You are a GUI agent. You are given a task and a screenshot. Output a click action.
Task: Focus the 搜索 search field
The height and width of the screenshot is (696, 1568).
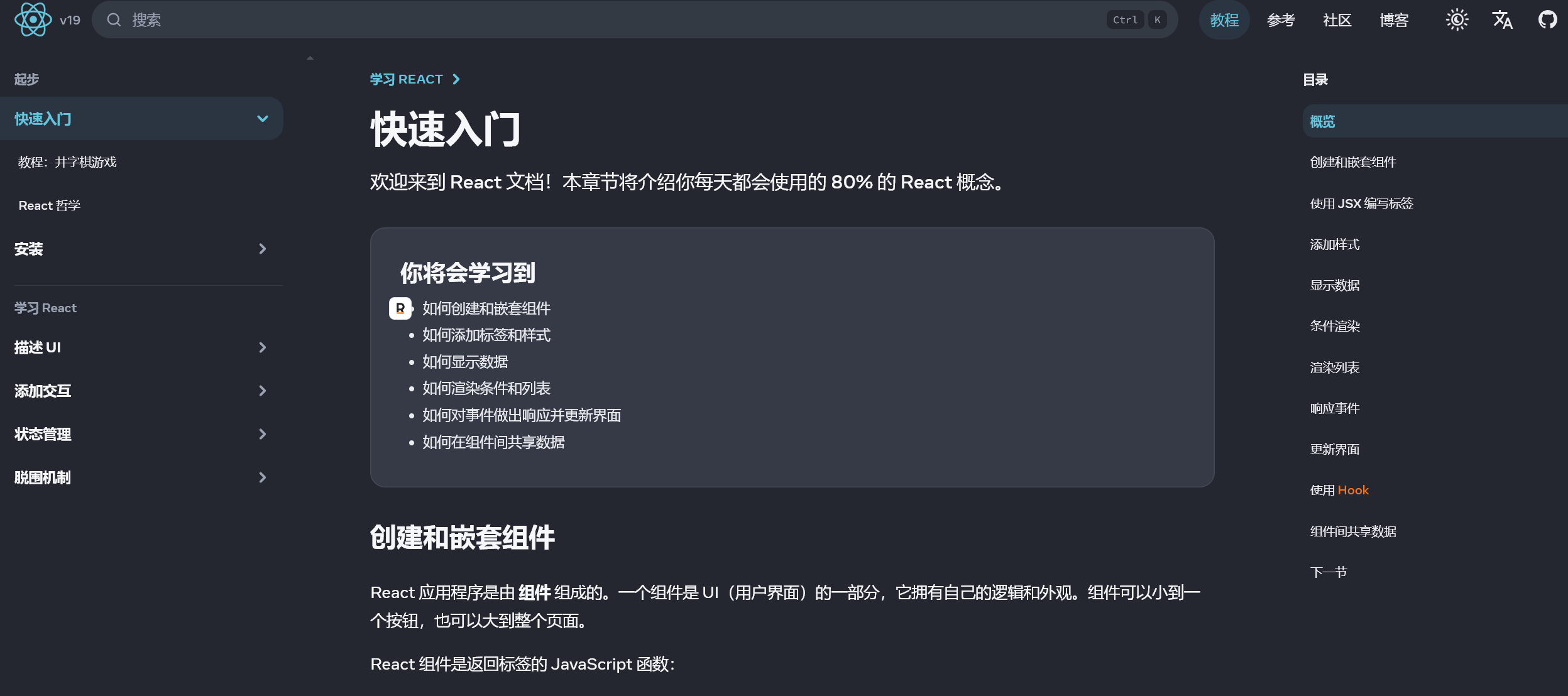click(x=635, y=19)
